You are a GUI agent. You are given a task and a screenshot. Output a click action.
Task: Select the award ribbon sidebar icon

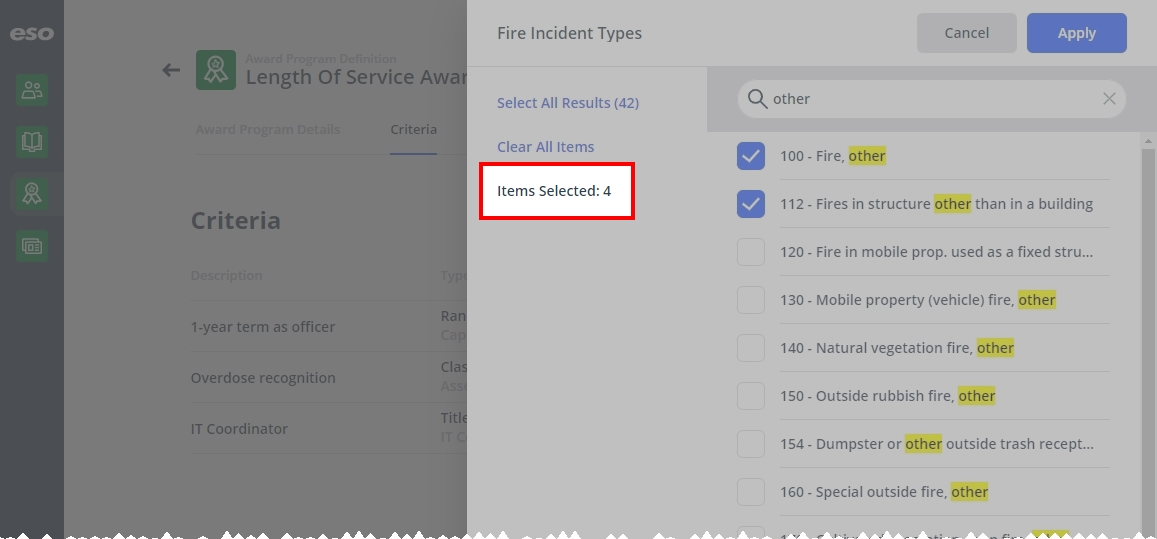(32, 193)
